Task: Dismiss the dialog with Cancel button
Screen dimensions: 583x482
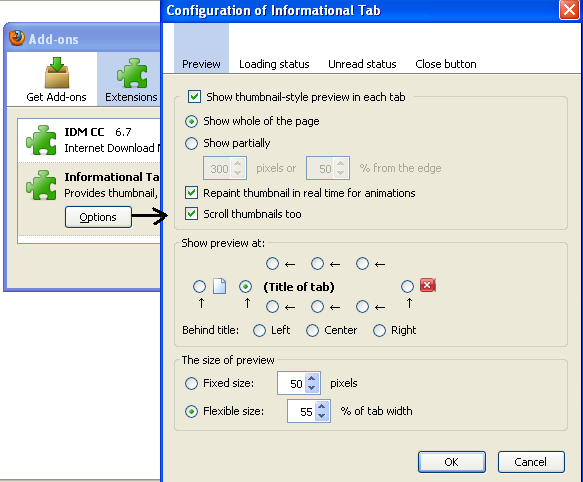Action: point(531,462)
